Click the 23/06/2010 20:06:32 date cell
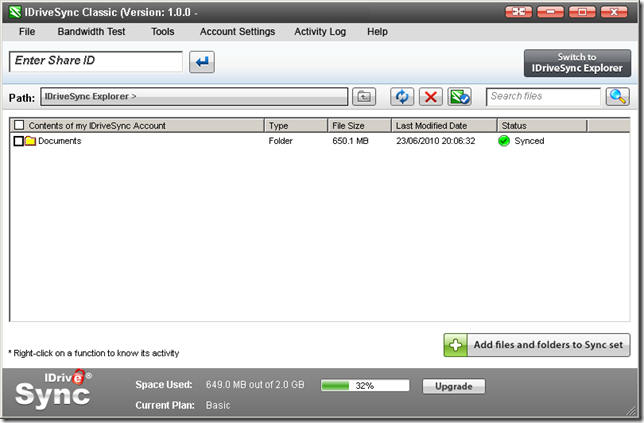644x423 pixels. point(435,141)
